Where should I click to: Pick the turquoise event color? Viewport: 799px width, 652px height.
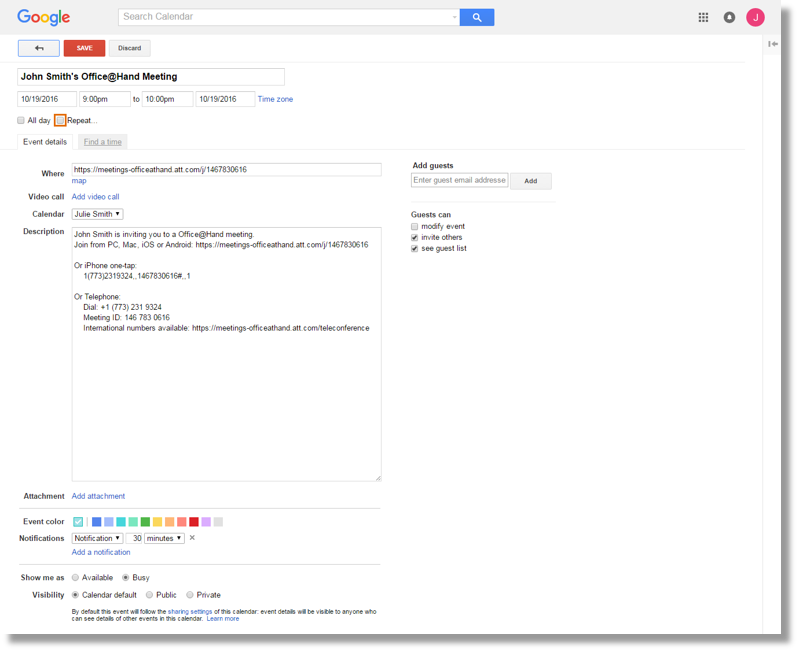(121, 522)
